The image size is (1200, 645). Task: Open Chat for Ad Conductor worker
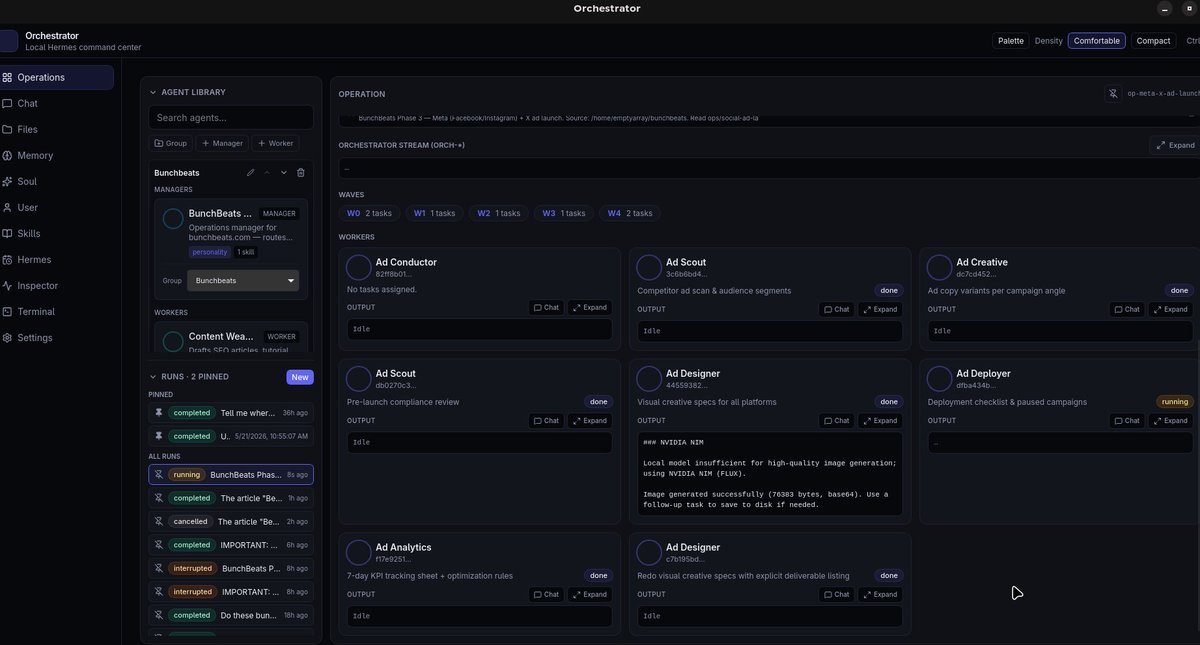(546, 308)
